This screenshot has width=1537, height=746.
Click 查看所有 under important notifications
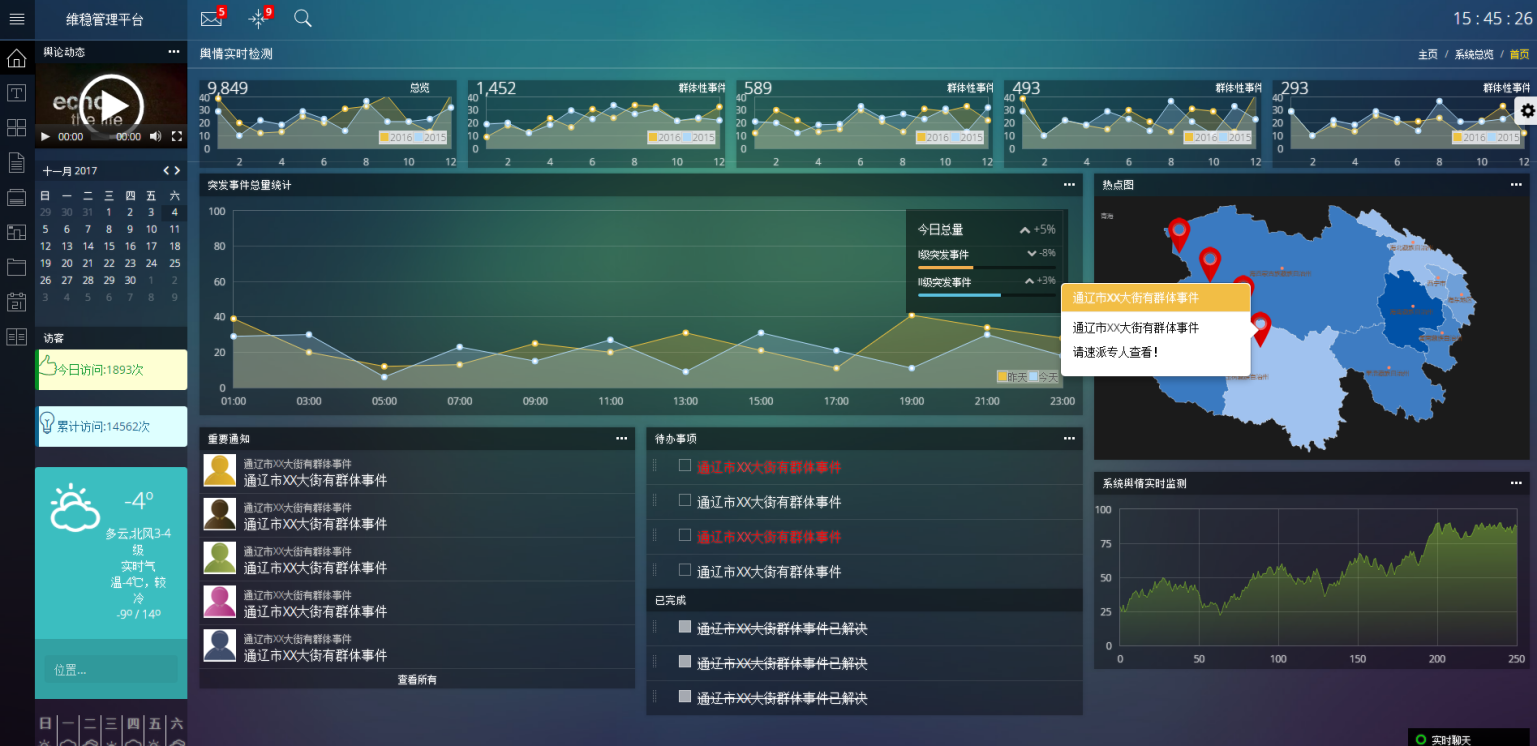click(x=417, y=680)
